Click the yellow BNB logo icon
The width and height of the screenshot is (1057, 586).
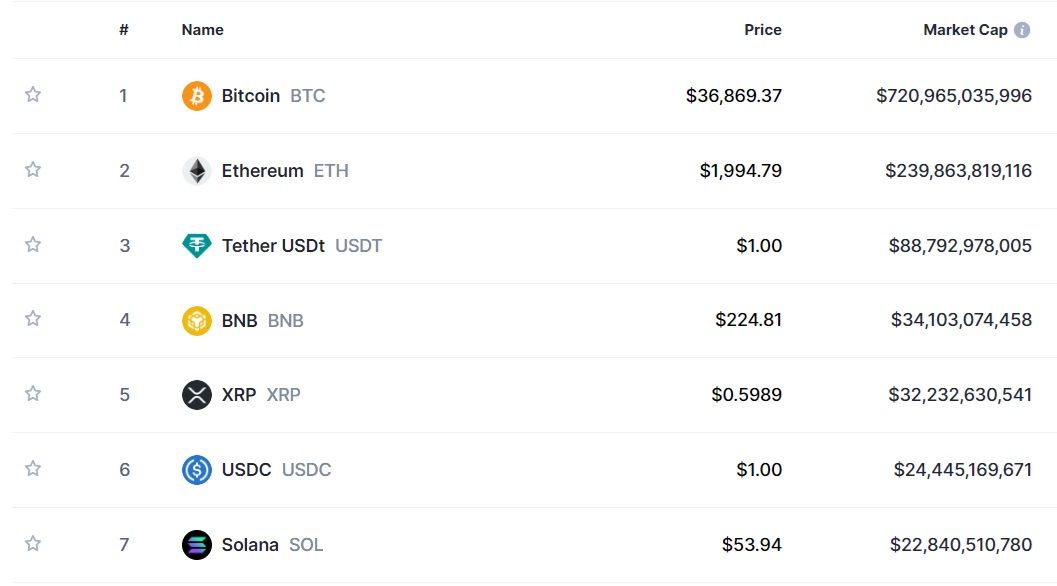pos(197,321)
